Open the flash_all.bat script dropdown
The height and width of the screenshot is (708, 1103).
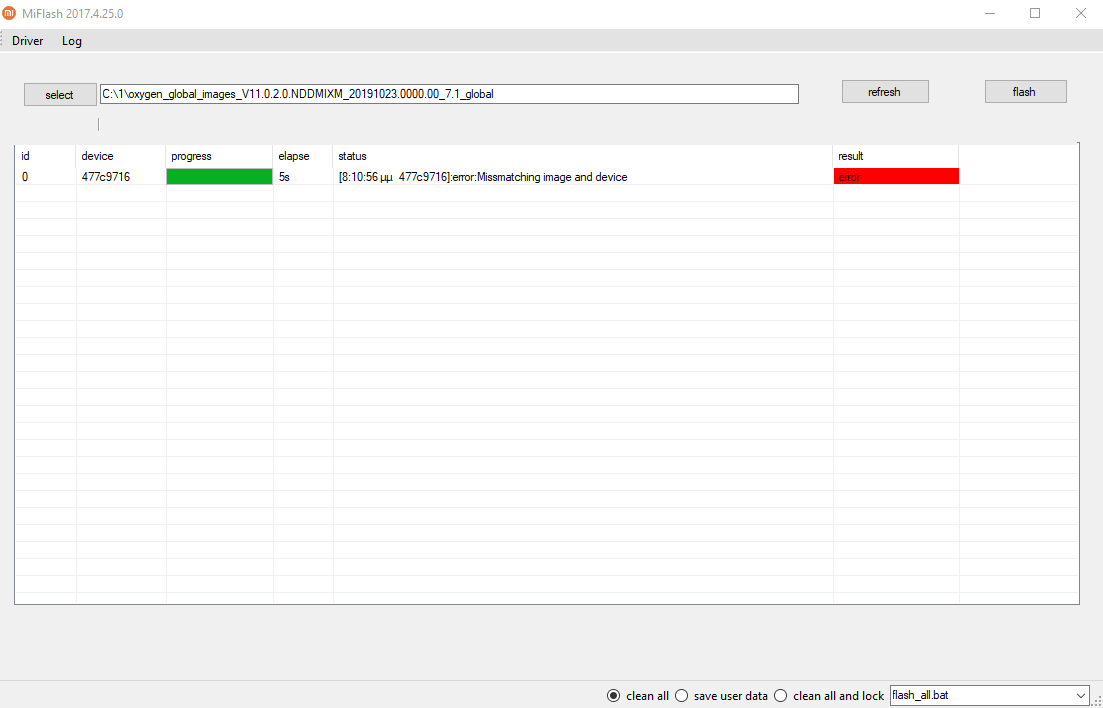pyautogui.click(x=990, y=695)
